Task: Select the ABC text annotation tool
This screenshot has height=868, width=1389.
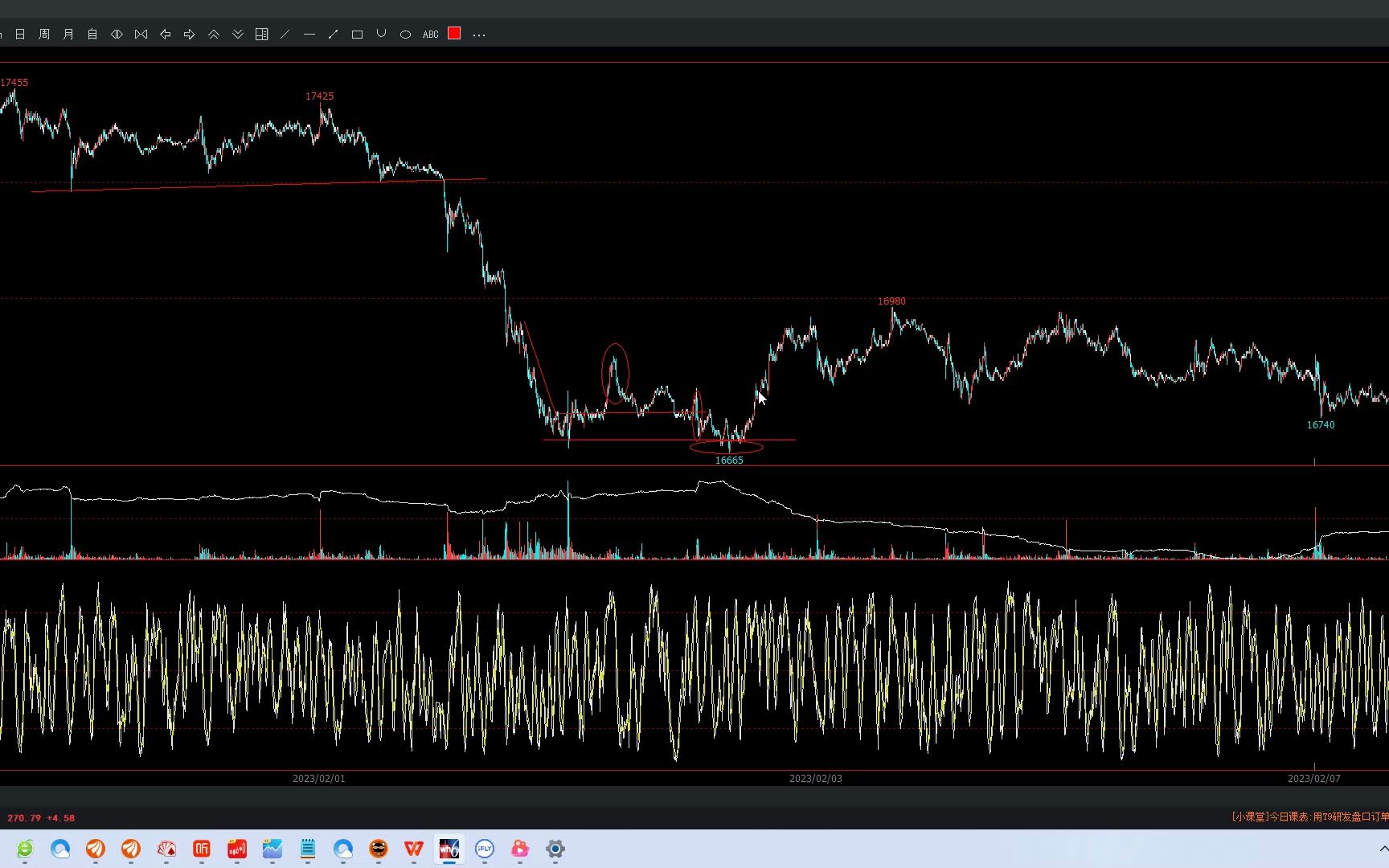Action: point(431,35)
